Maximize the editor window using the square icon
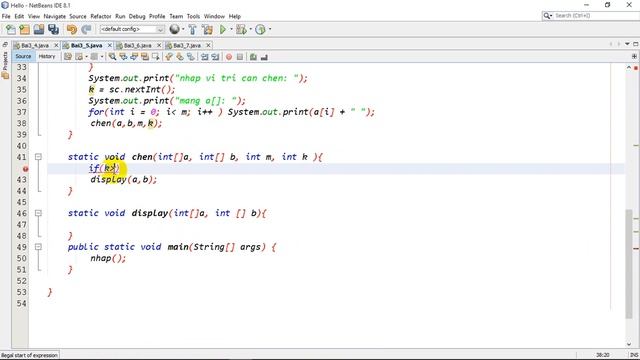 636,44
